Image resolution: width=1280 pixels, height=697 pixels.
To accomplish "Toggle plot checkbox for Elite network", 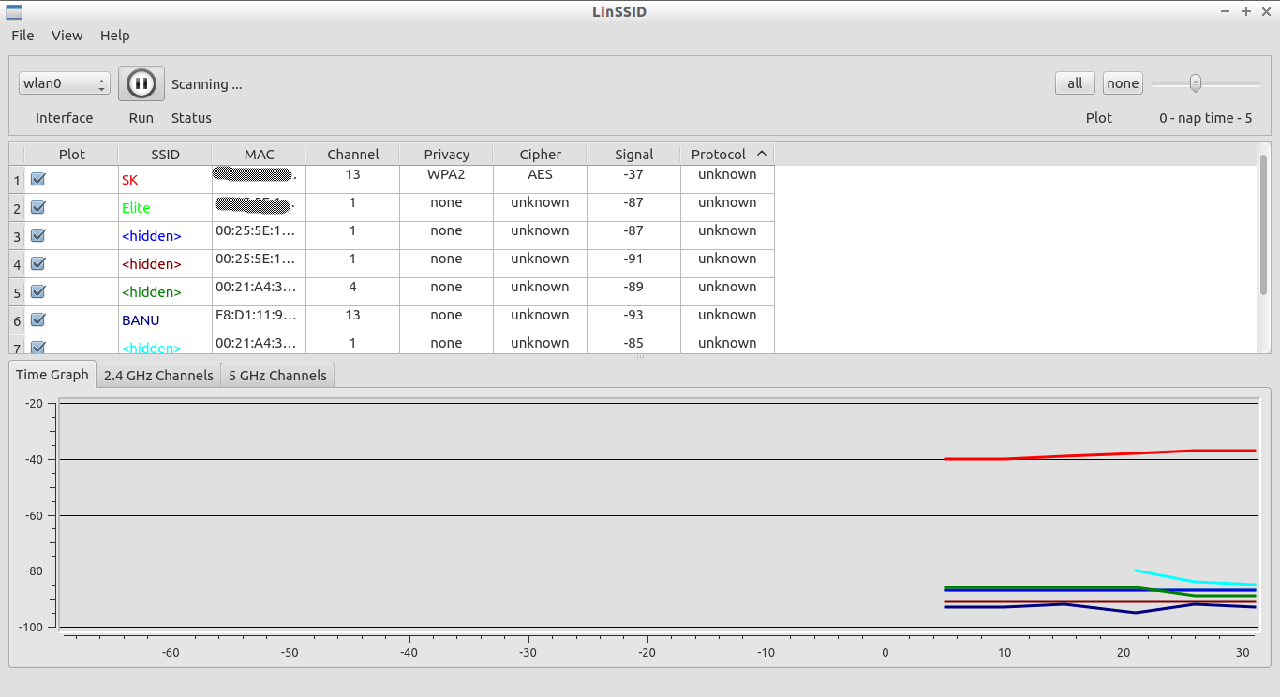I will [38, 207].
